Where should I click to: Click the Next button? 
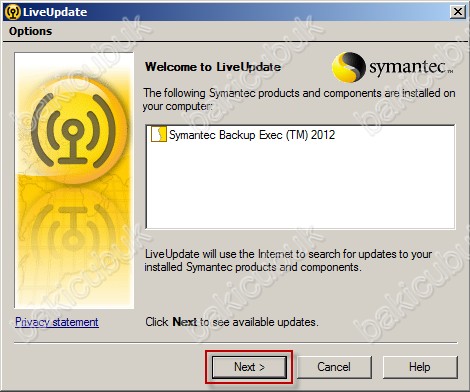pyautogui.click(x=249, y=367)
